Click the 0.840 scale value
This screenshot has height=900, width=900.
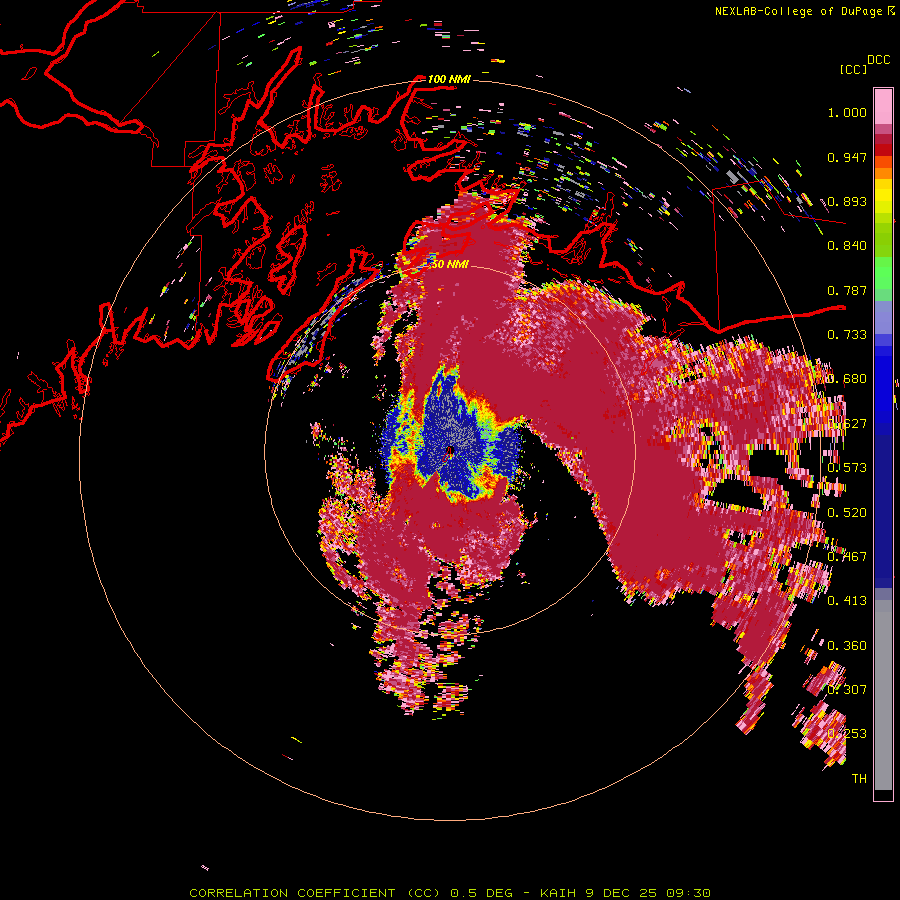pyautogui.click(x=847, y=246)
